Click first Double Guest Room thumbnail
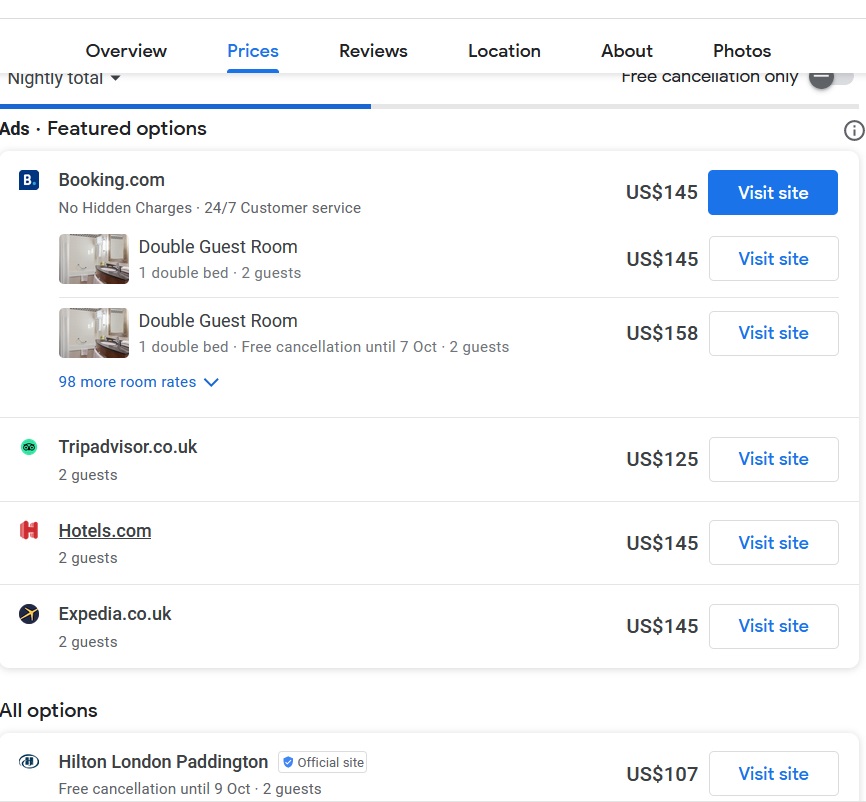The image size is (866, 802). coord(94,259)
